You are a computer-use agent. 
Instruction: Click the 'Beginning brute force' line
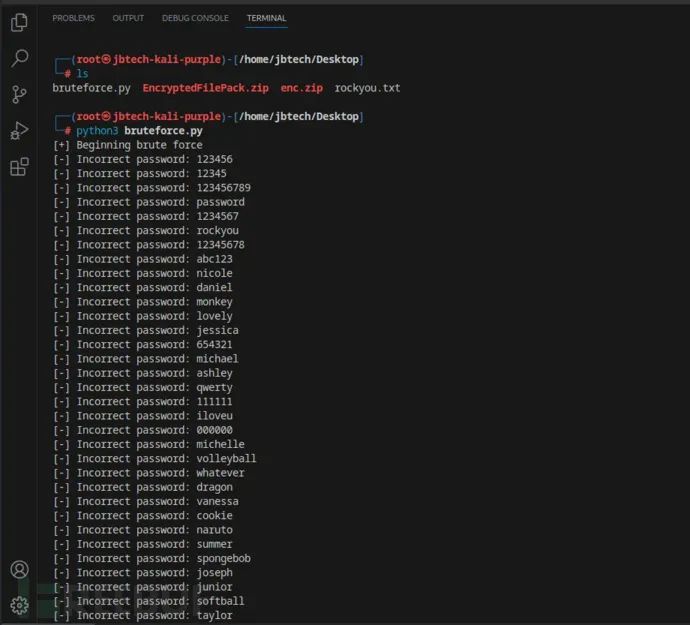tap(128, 145)
